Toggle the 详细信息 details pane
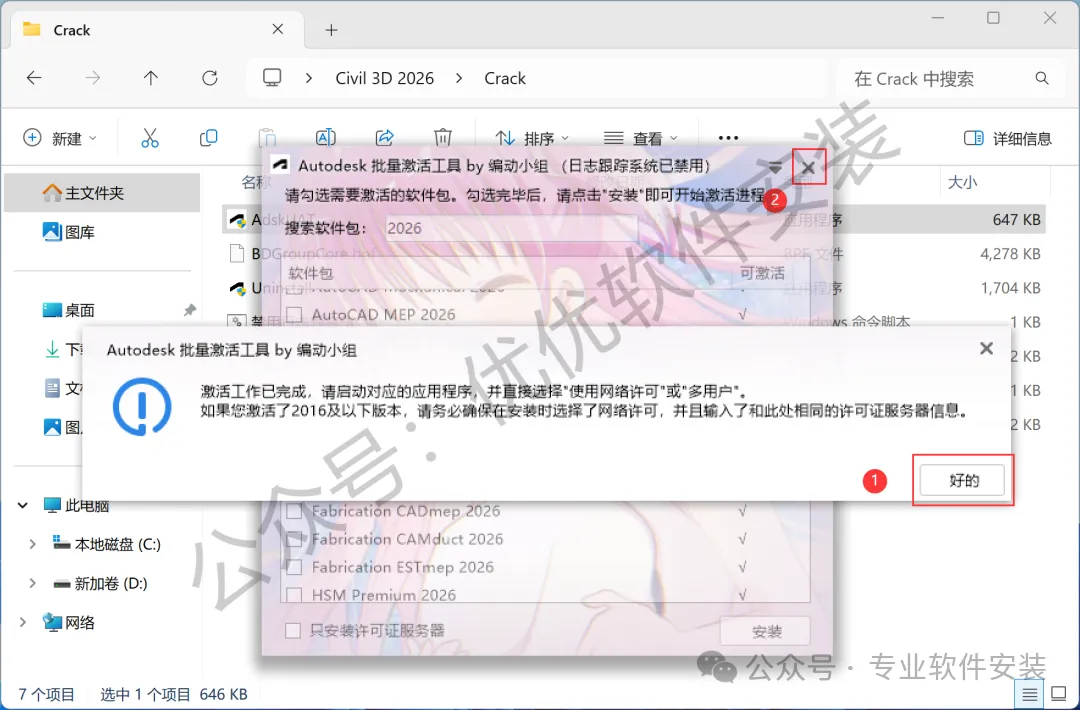 pos(1008,138)
